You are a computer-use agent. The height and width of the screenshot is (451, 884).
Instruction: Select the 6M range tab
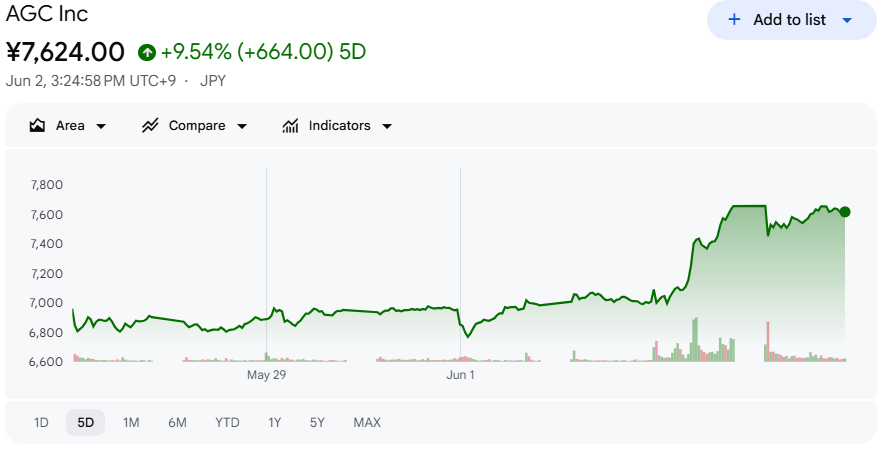click(177, 422)
